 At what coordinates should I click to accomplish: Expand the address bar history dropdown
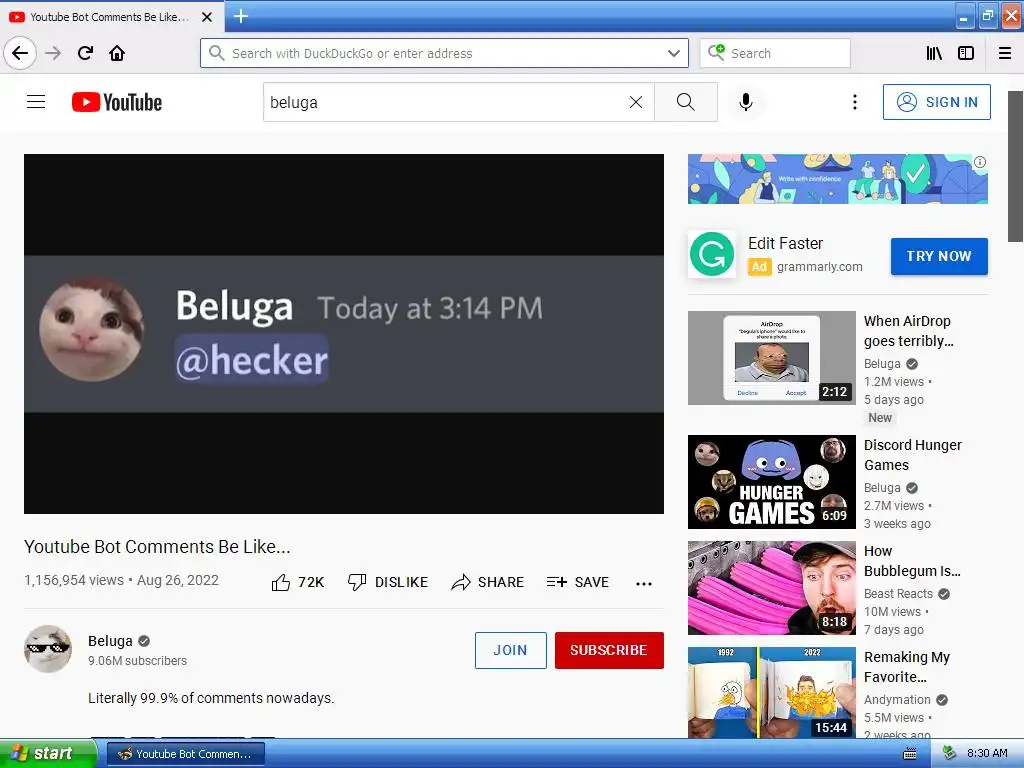(x=674, y=53)
